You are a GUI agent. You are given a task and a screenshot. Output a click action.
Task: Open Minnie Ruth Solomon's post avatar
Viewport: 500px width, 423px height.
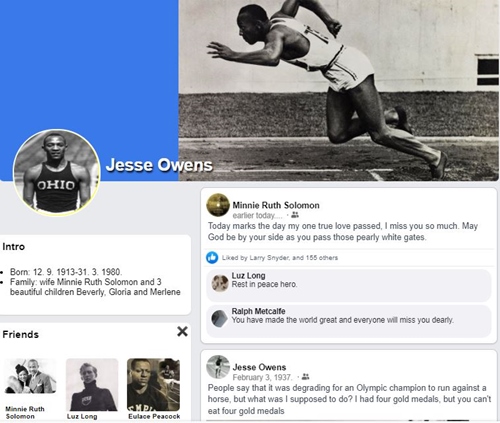pos(218,205)
